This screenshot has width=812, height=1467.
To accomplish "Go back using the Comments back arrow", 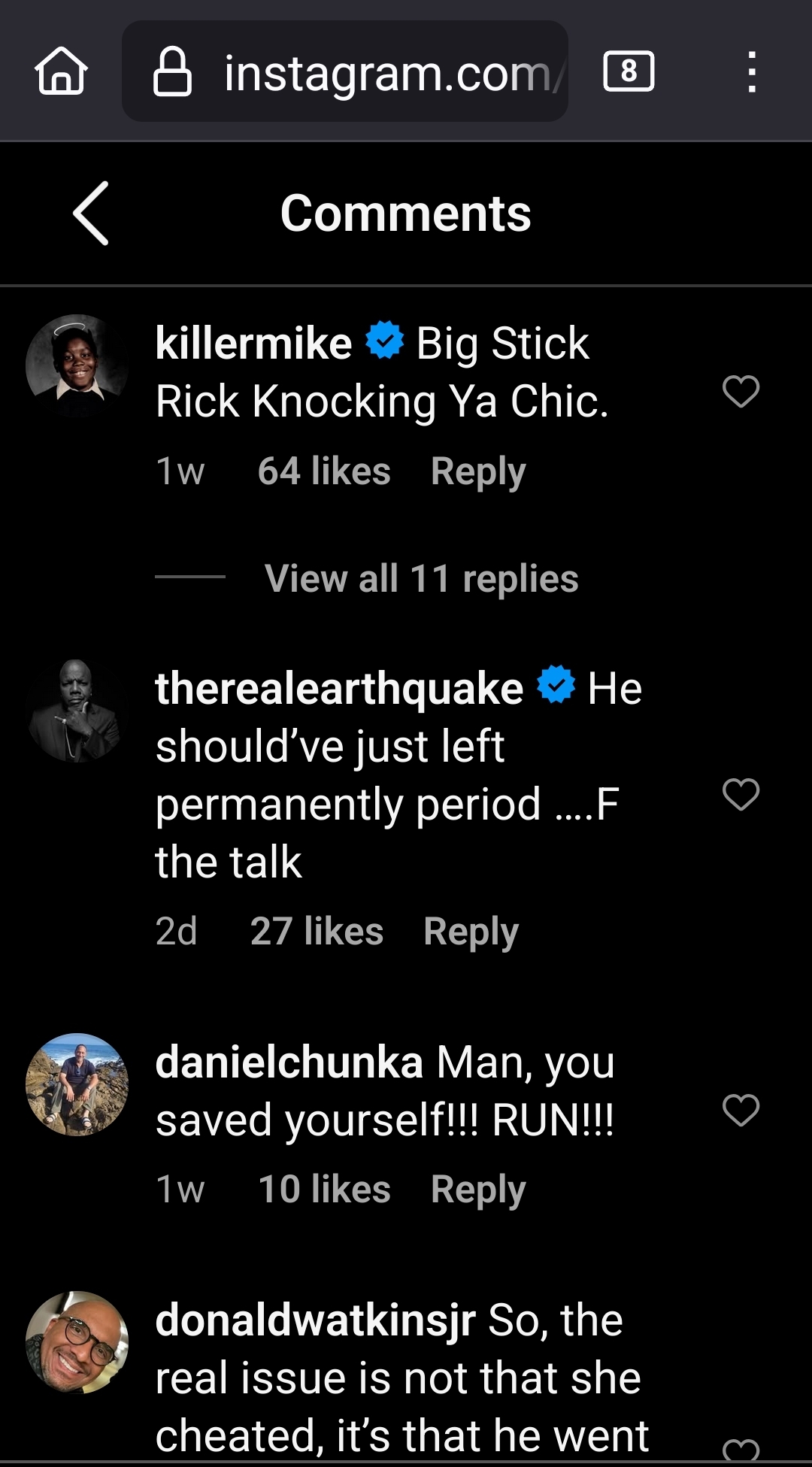I will click(92, 214).
